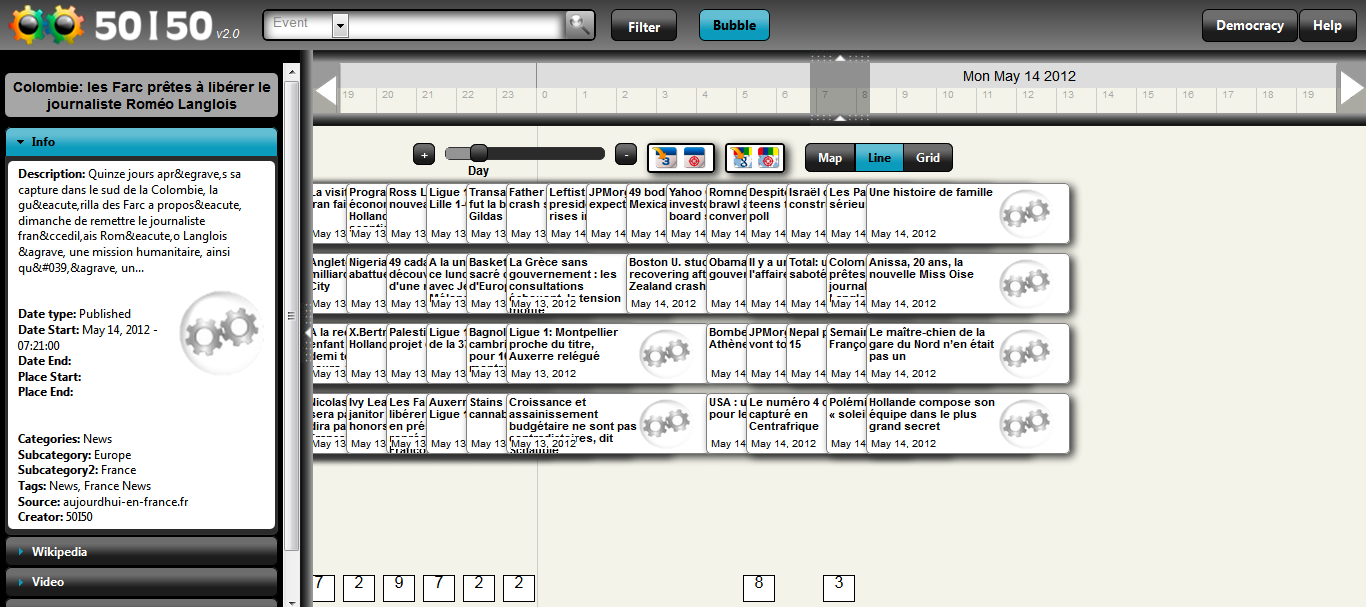Click inside the search text field
The width and height of the screenshot is (1366, 607).
tap(456, 26)
